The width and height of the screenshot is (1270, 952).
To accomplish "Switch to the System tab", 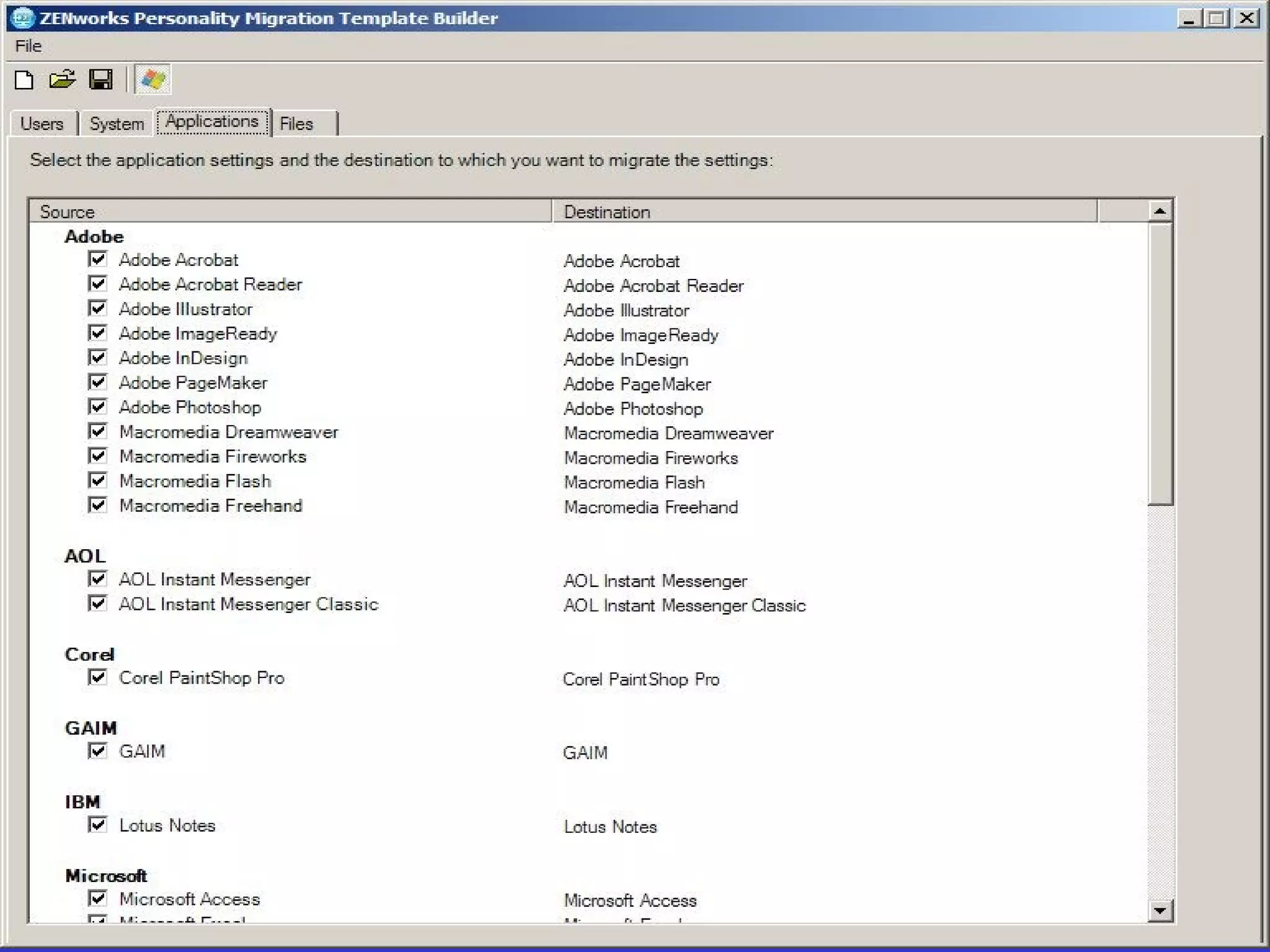I will (x=117, y=123).
